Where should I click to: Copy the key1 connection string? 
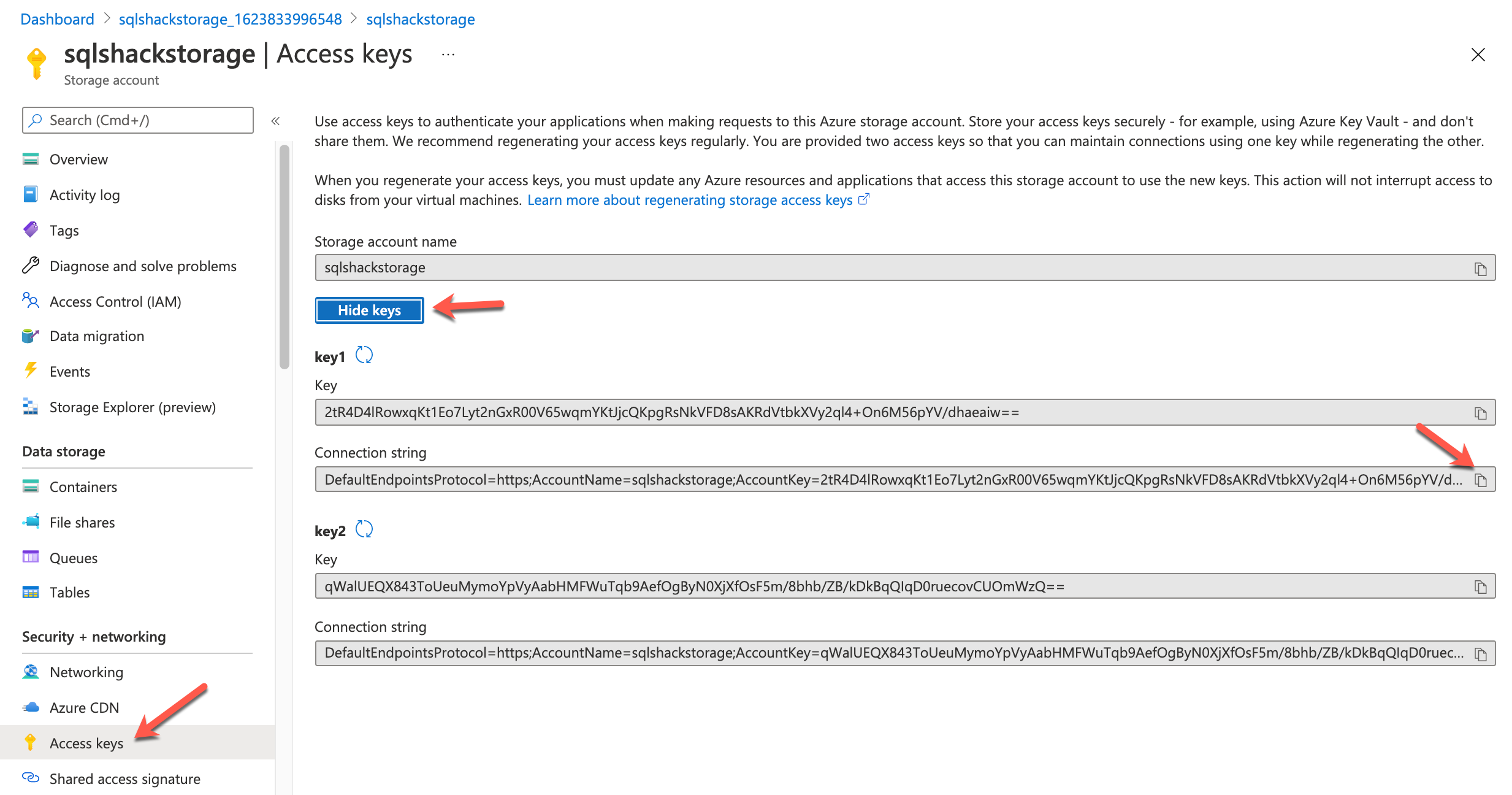[1480, 480]
